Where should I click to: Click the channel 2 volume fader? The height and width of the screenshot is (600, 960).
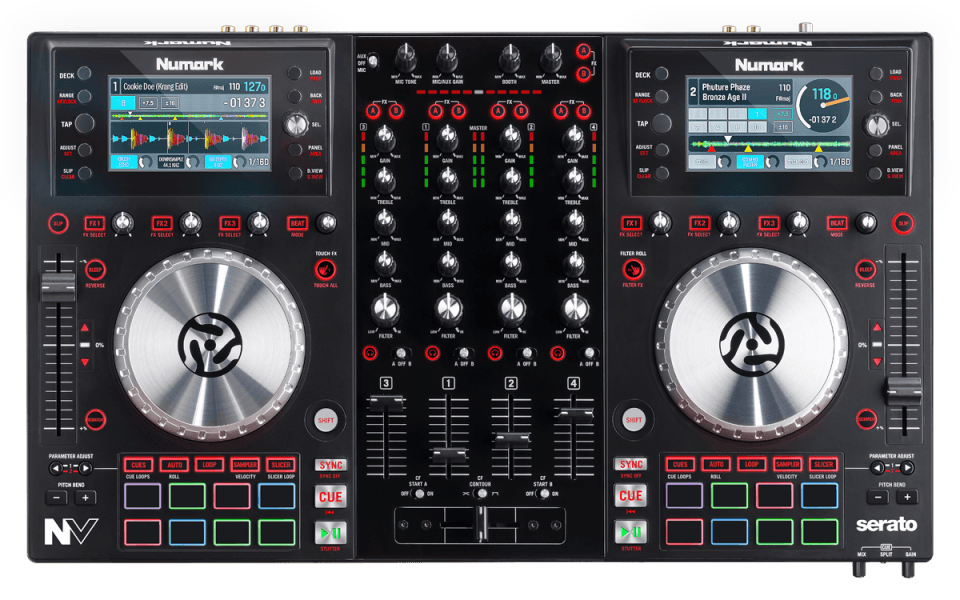(x=511, y=440)
